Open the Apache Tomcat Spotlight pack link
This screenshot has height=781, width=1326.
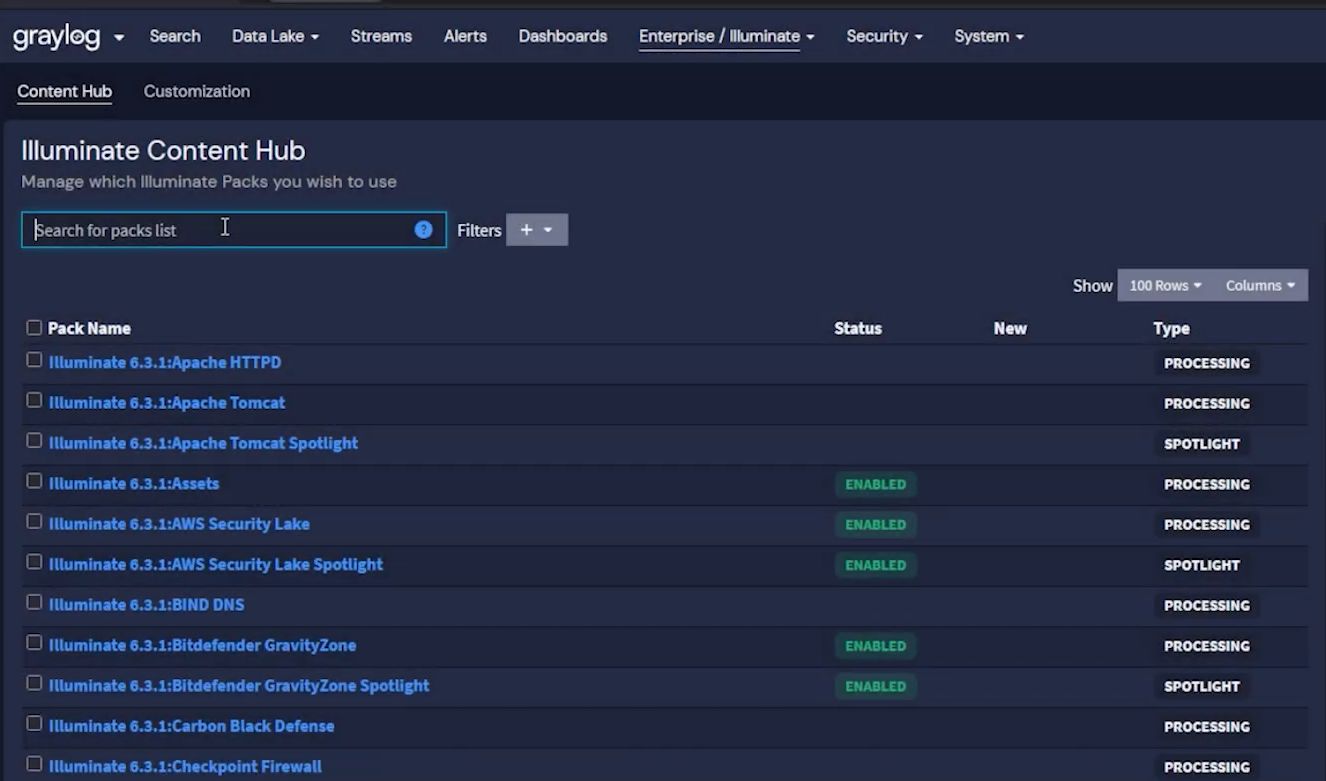pyautogui.click(x=203, y=443)
